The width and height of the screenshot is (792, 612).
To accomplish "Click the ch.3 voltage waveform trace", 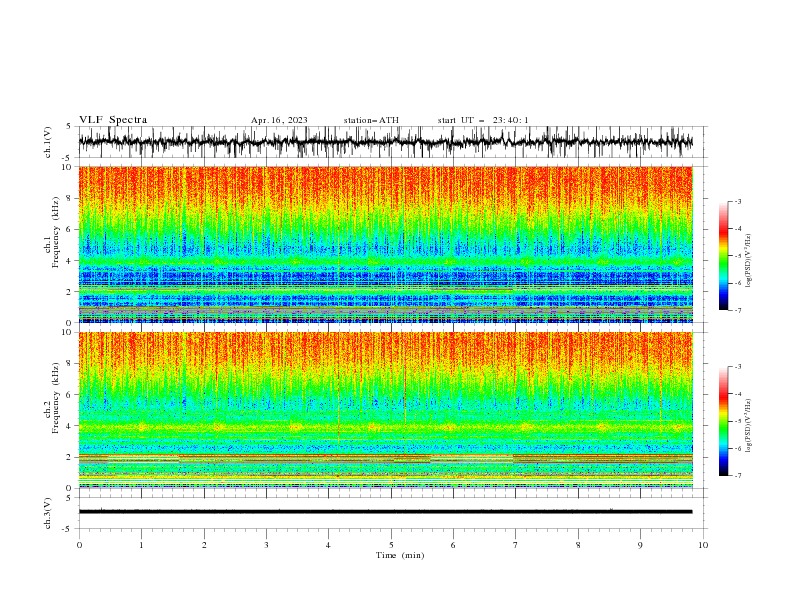I will tap(385, 512).
